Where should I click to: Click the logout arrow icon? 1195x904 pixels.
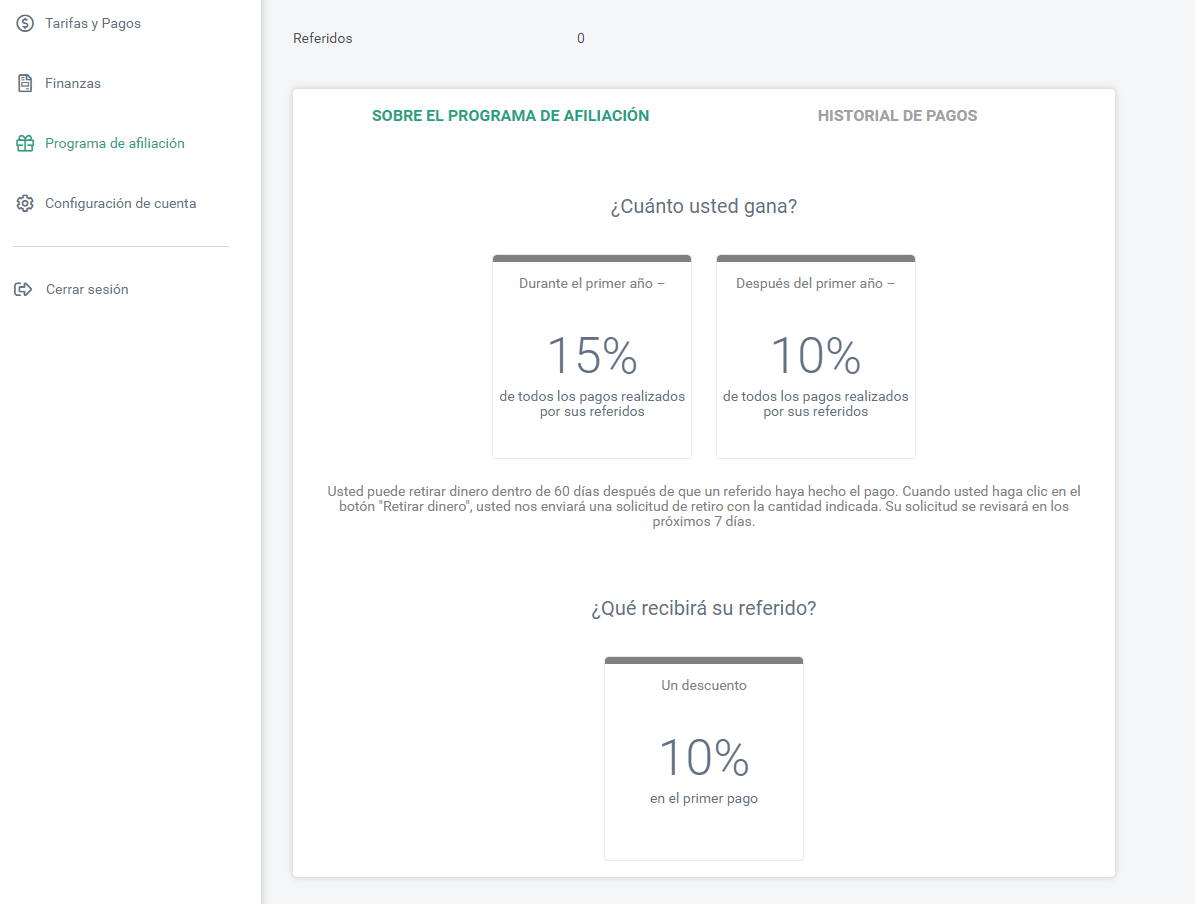click(24, 290)
